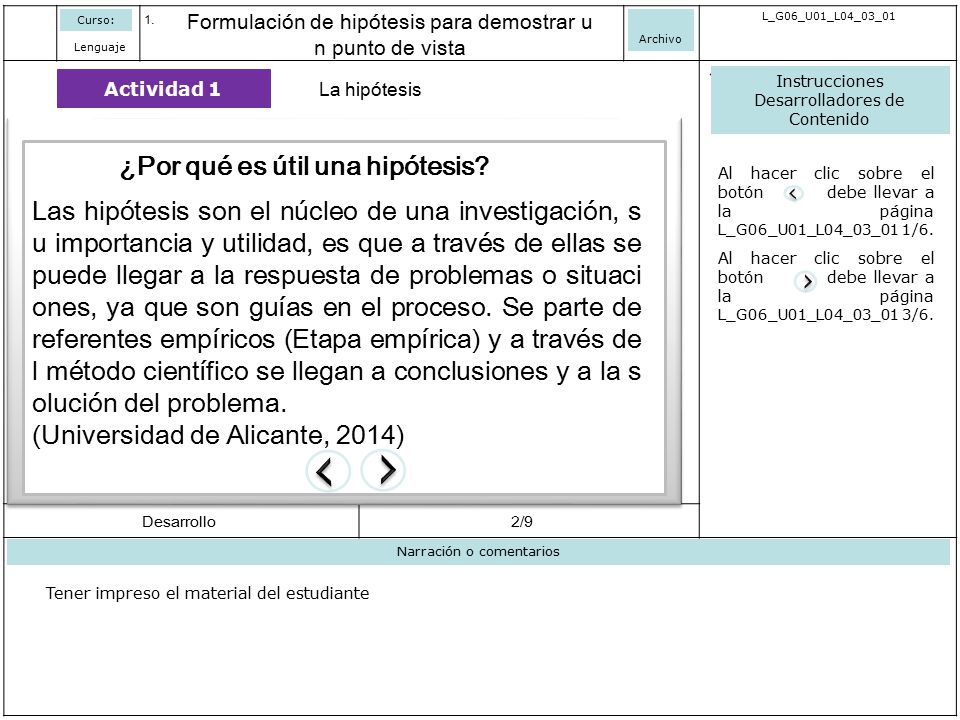Click the previous arrow button in the slide
The height and width of the screenshot is (720, 960).
pos(328,471)
